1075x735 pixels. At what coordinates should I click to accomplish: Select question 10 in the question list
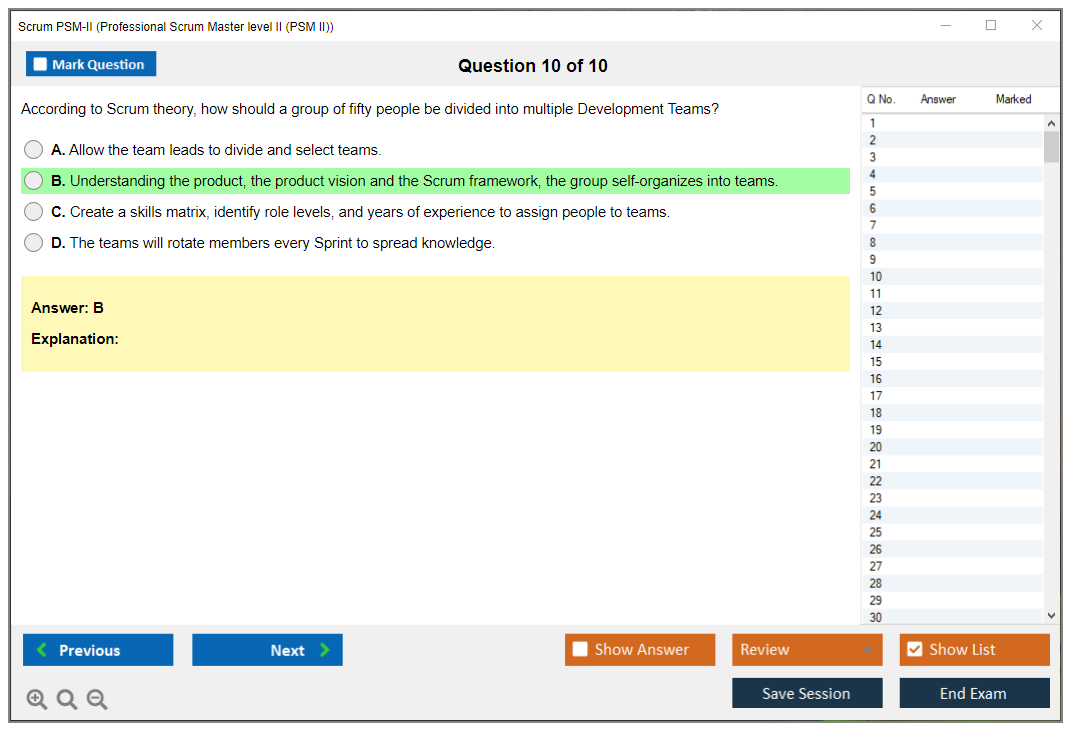[876, 277]
